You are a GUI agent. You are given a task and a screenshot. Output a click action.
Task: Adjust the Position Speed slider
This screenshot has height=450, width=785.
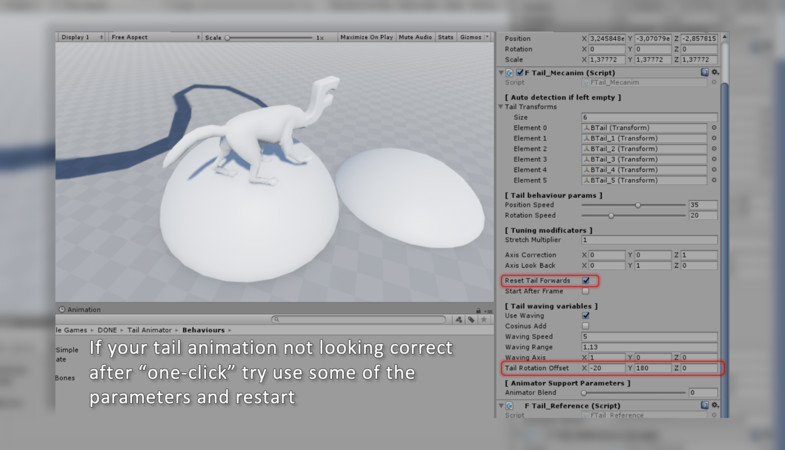[x=633, y=205]
